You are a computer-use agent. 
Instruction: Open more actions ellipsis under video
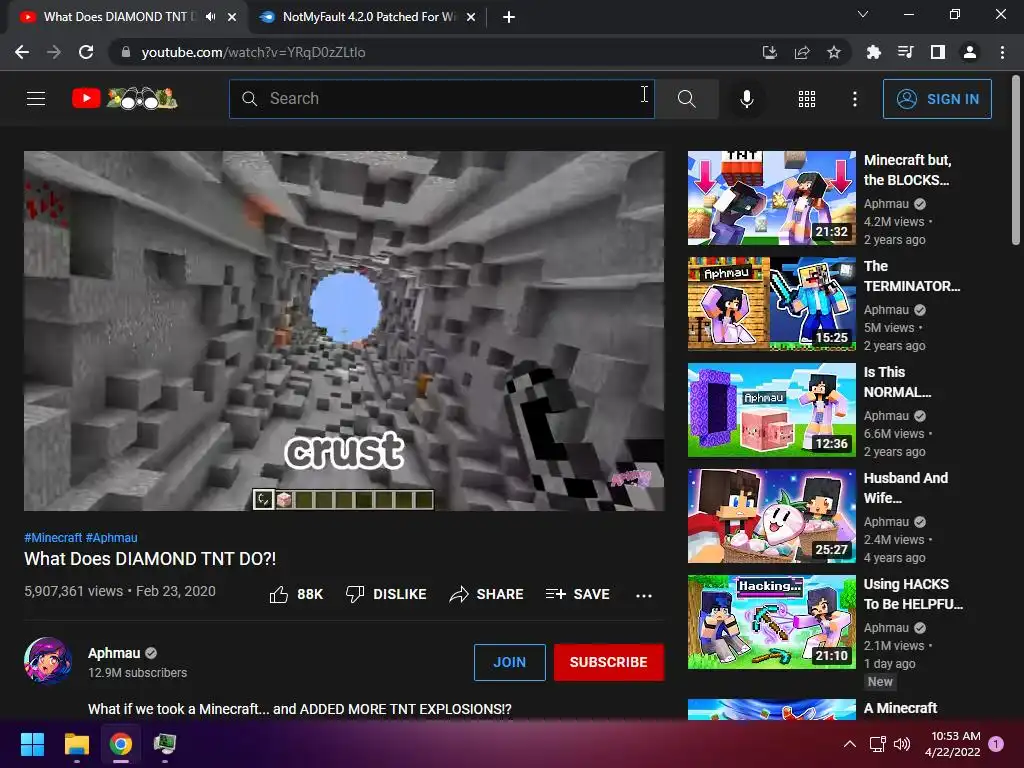pyautogui.click(x=644, y=595)
